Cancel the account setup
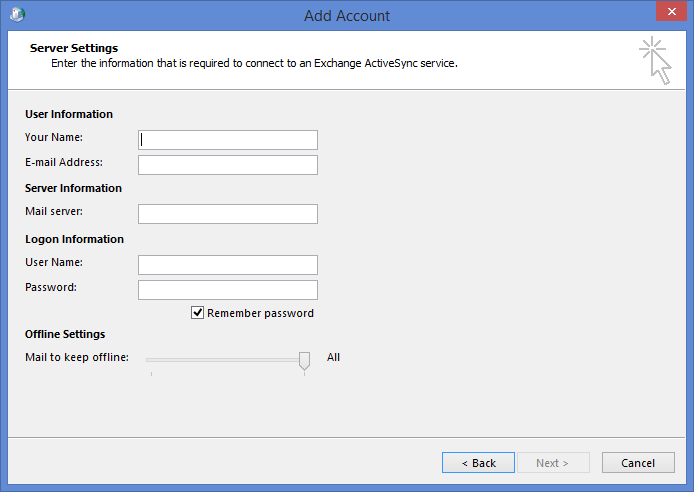This screenshot has width=694, height=492. 637,463
